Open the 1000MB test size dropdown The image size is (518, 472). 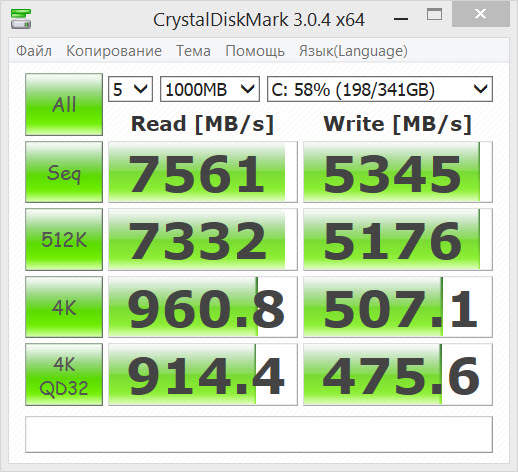point(210,89)
